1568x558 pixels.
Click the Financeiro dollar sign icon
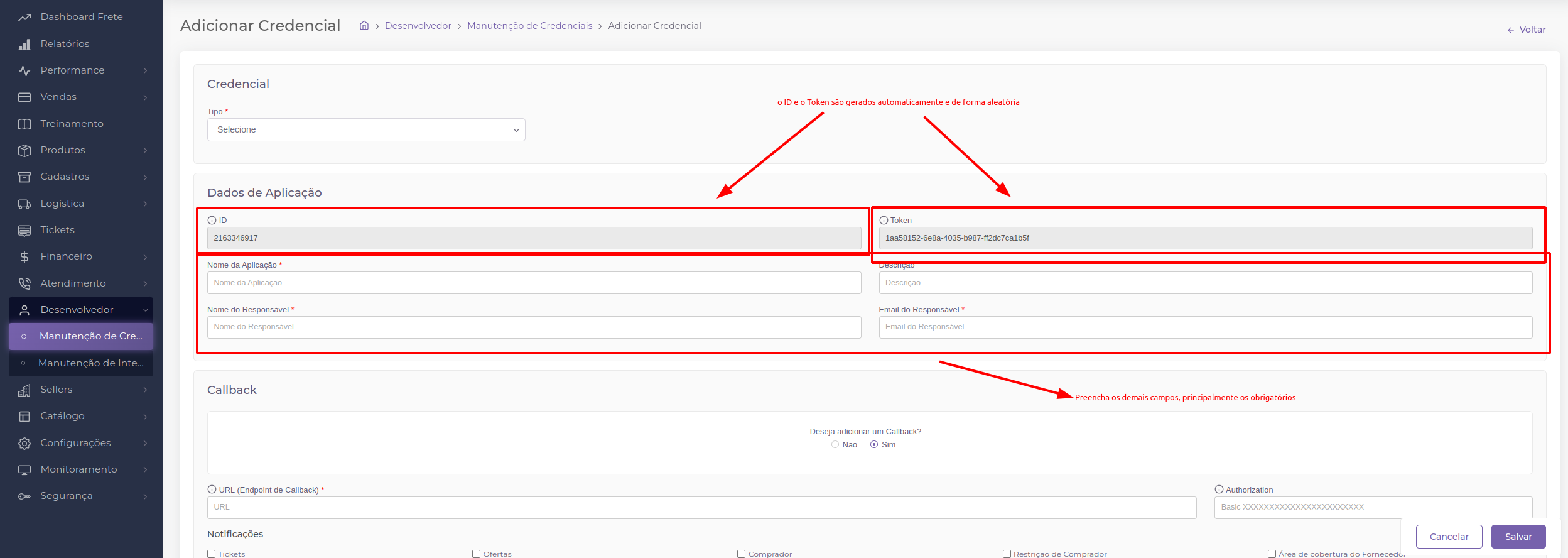pos(24,257)
